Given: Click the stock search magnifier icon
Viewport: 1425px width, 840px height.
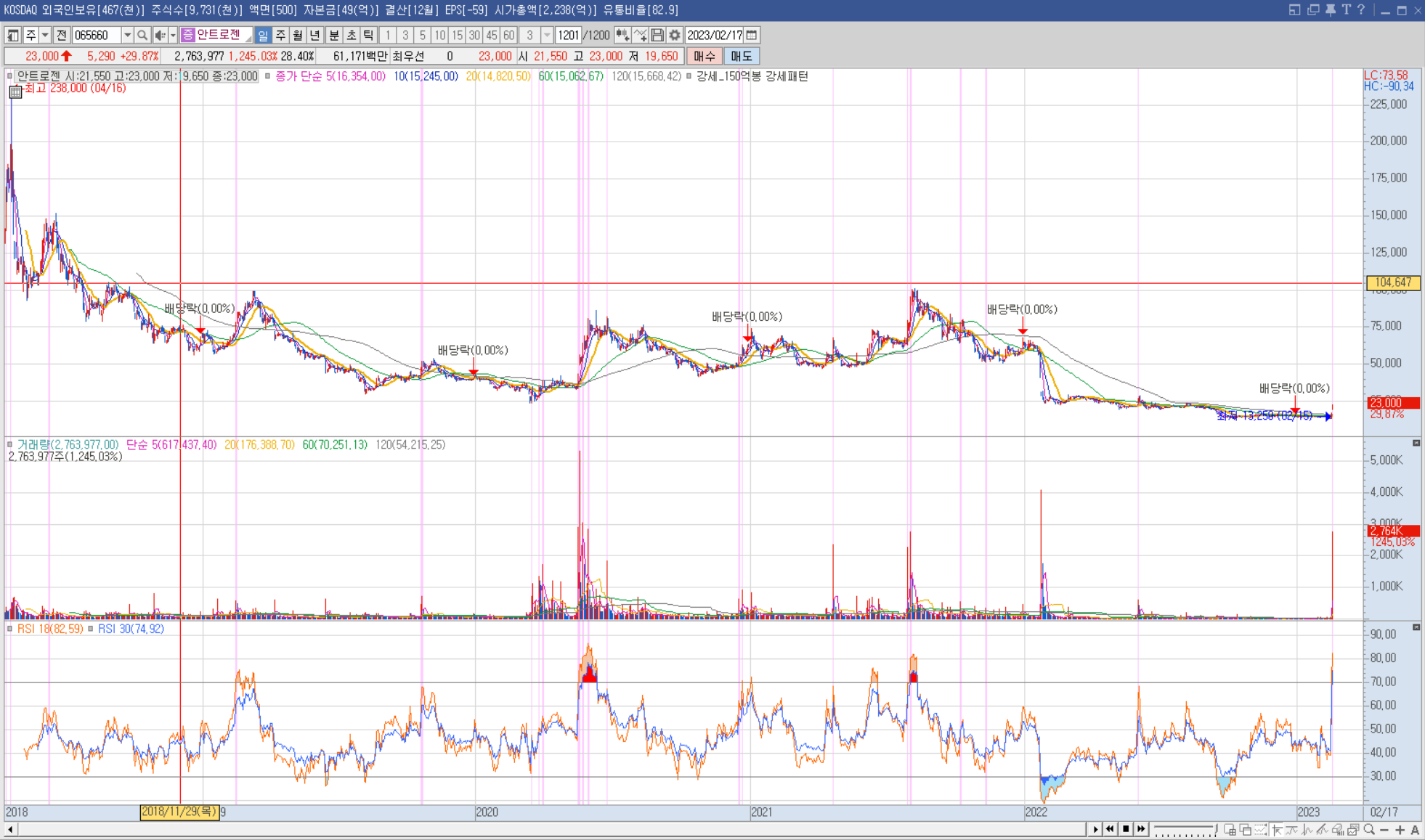Looking at the screenshot, I should coord(142,35).
